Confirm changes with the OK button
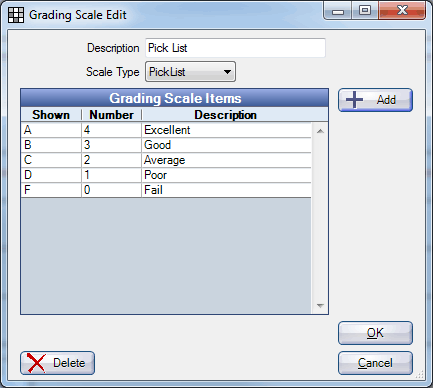 coord(375,333)
